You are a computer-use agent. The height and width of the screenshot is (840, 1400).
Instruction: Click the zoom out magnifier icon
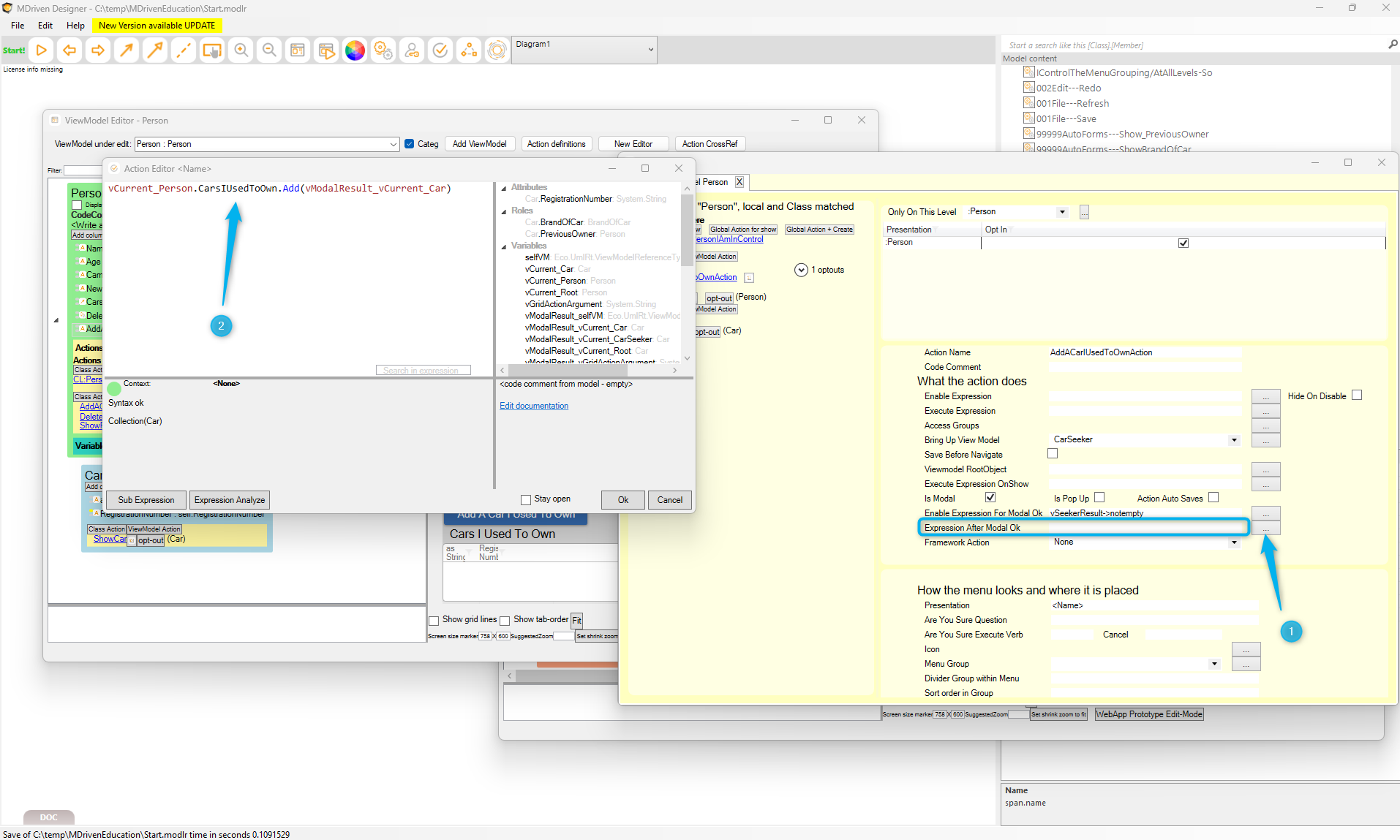click(x=269, y=50)
